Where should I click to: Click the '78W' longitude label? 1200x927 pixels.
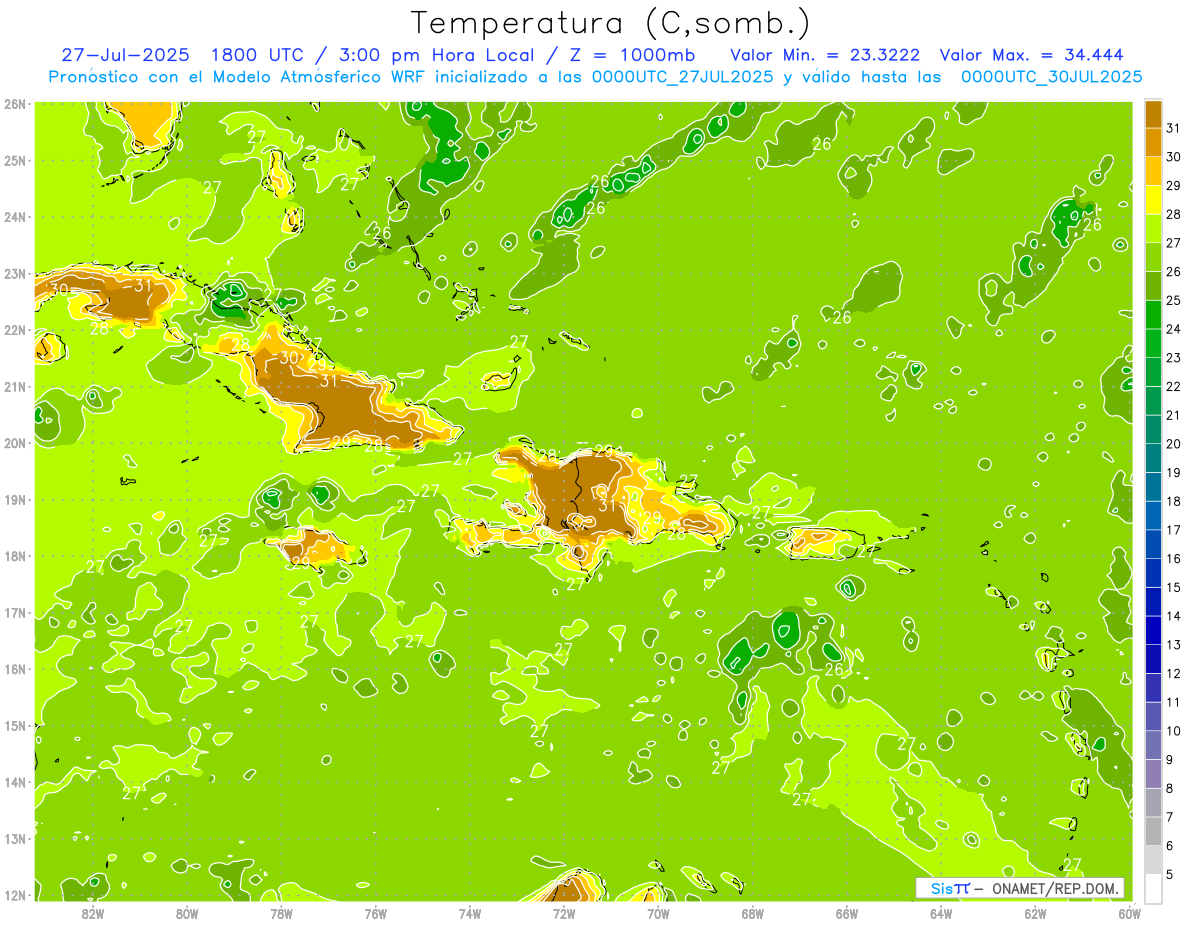(x=281, y=913)
